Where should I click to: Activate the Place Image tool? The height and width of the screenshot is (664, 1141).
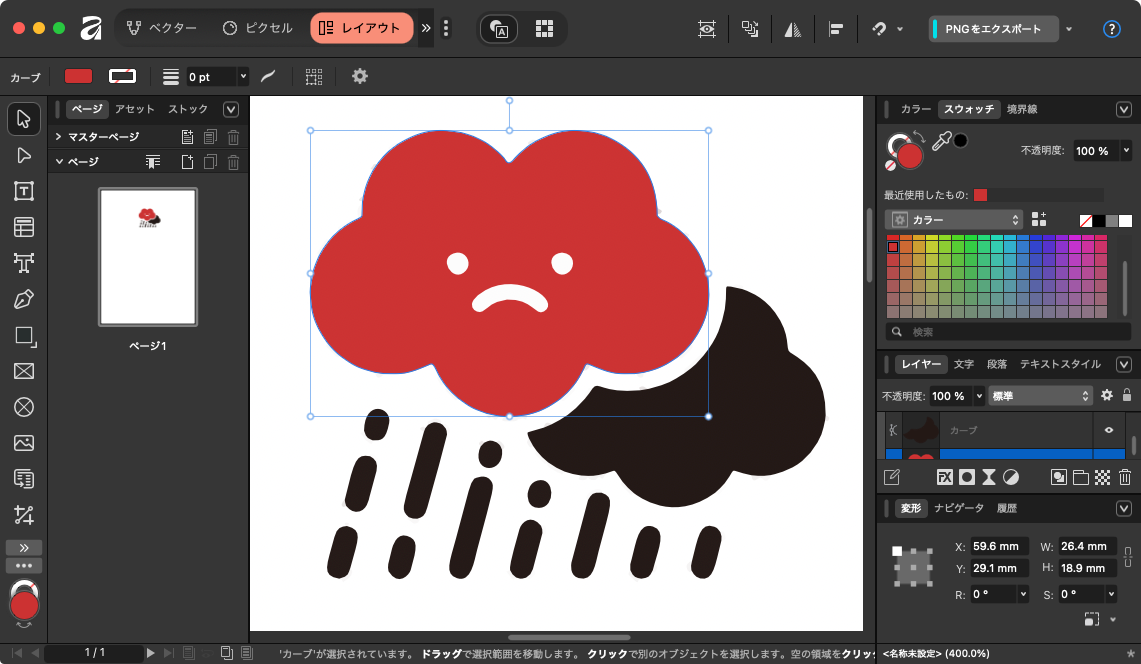point(24,443)
